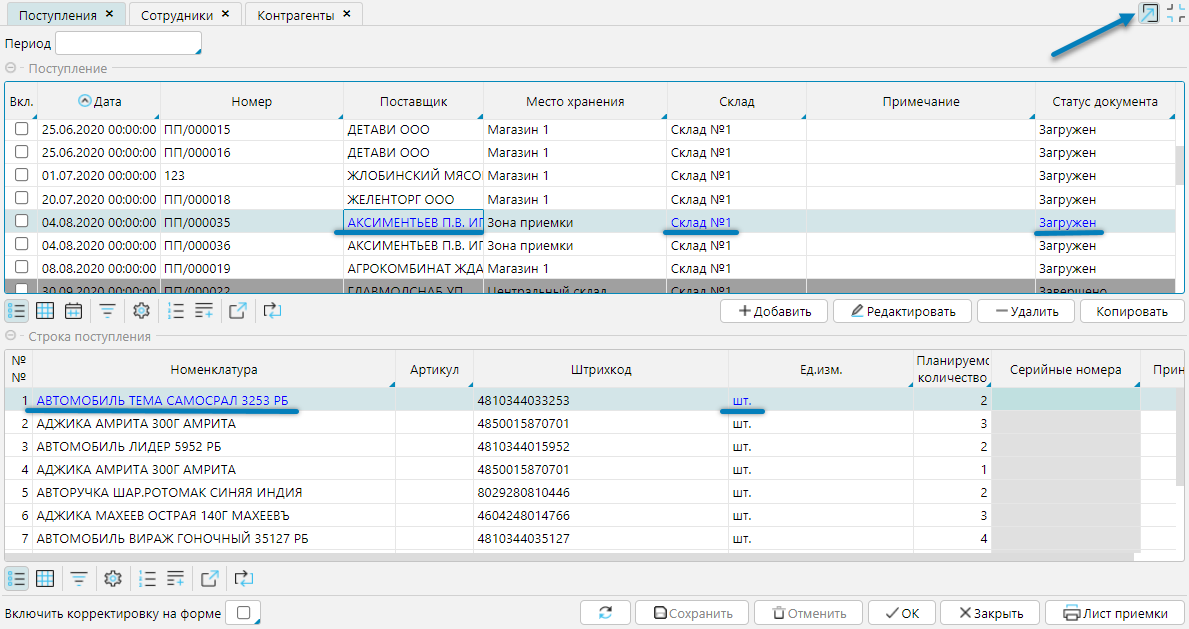Switch to the Сотрудники tab
This screenshot has width=1189, height=629.
177,15
